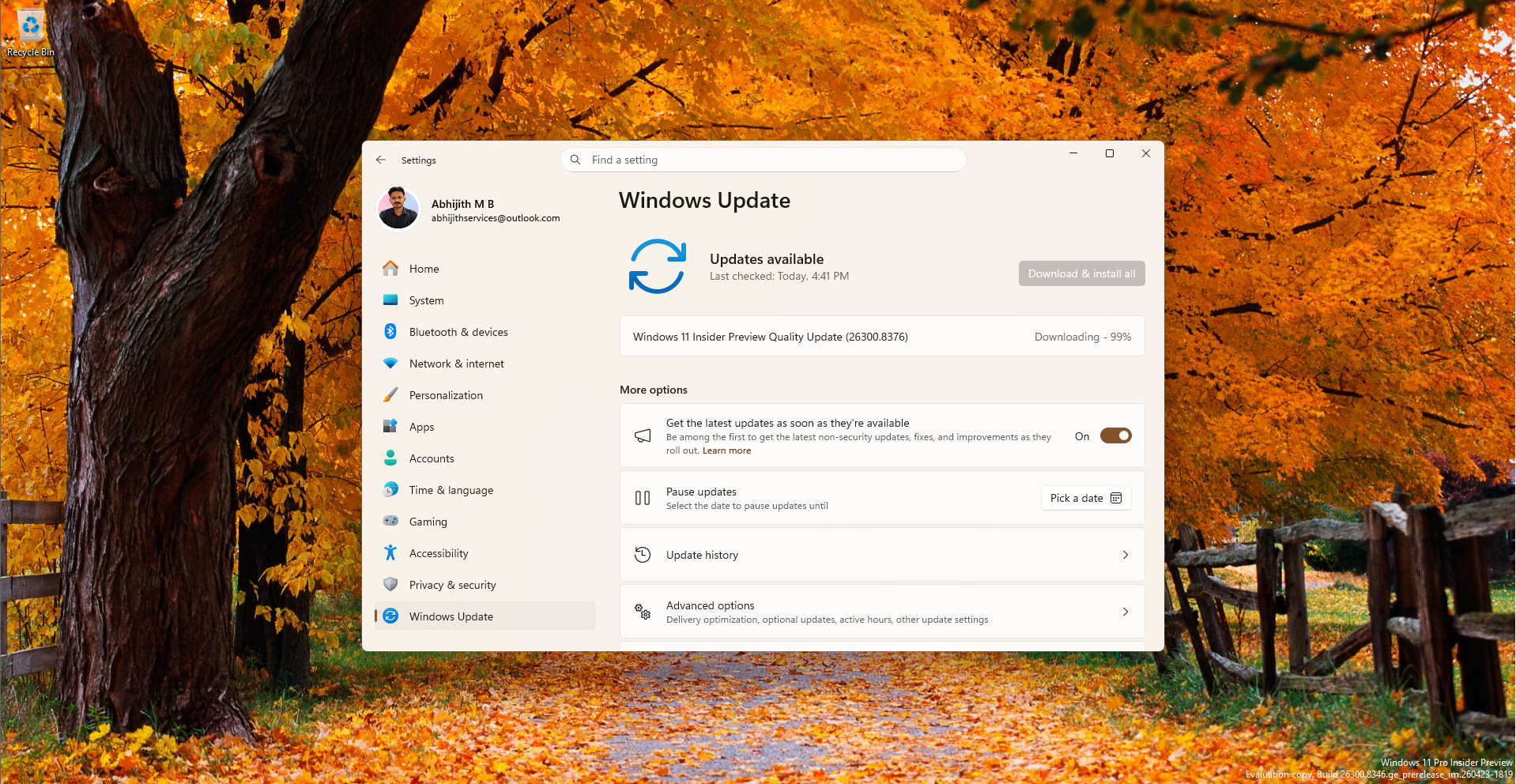Click the Network wifi icon
This screenshot has height=784, width=1516.
pos(390,364)
